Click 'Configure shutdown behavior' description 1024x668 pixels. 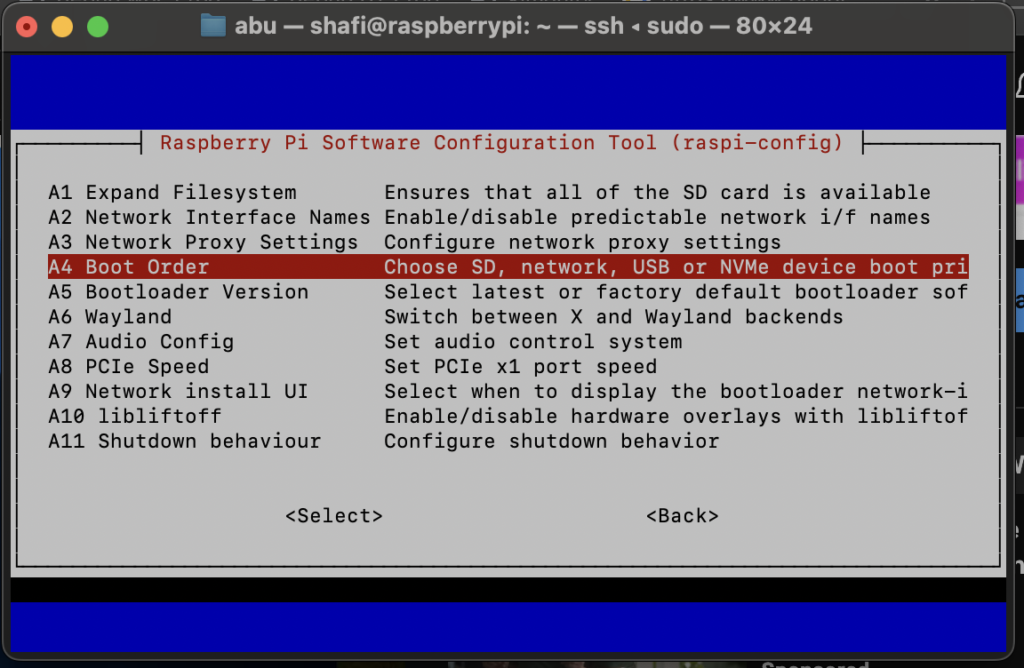click(552, 441)
